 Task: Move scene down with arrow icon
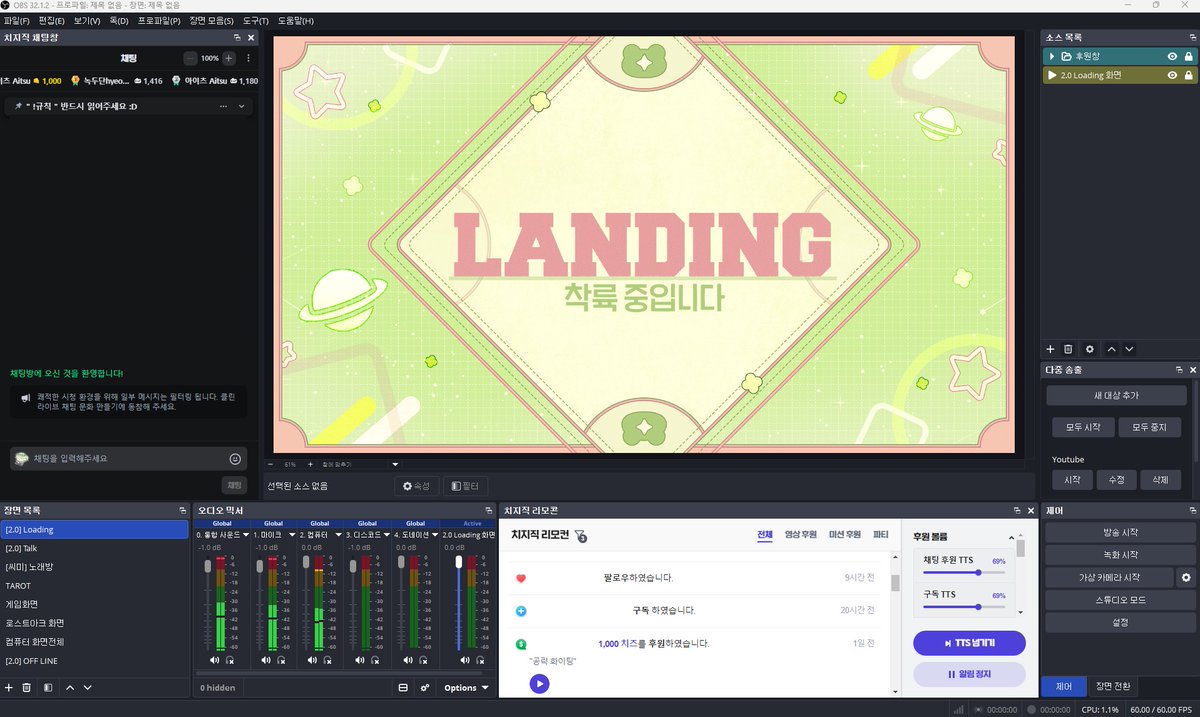[x=88, y=688]
